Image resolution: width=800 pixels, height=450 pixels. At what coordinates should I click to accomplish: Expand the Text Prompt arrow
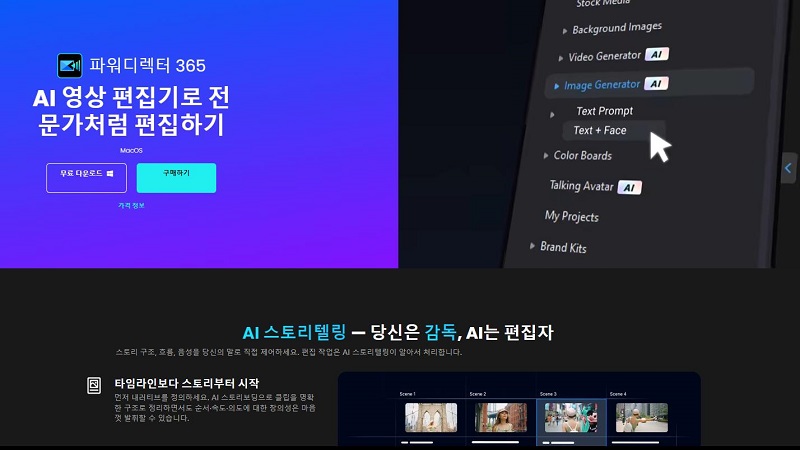[x=552, y=115]
